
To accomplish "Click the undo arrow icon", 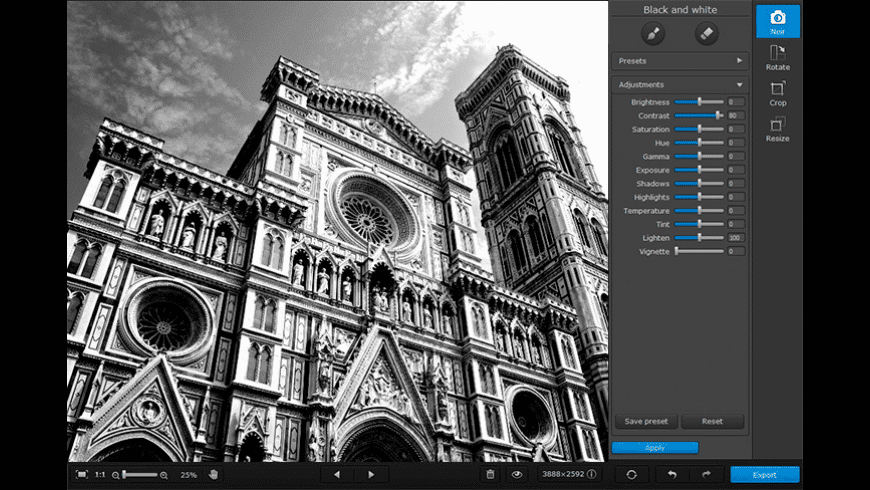I will click(x=673, y=474).
